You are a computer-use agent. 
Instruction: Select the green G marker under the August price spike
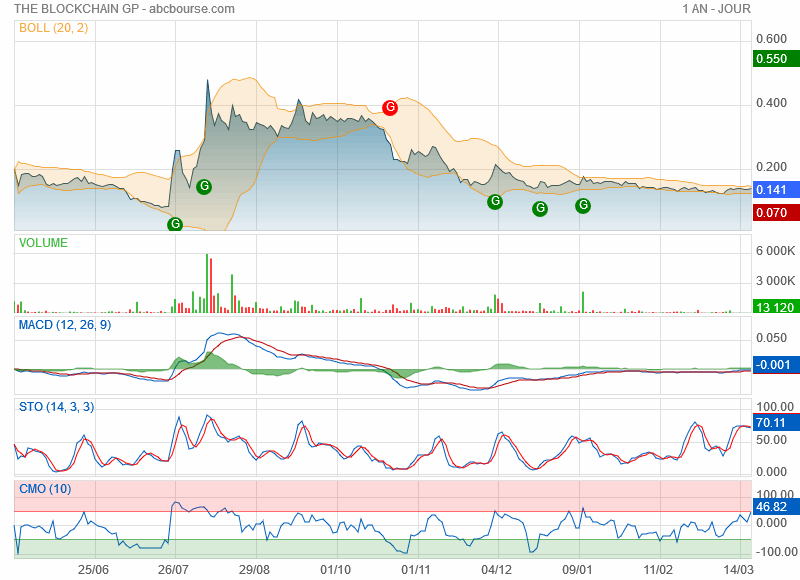(x=204, y=187)
